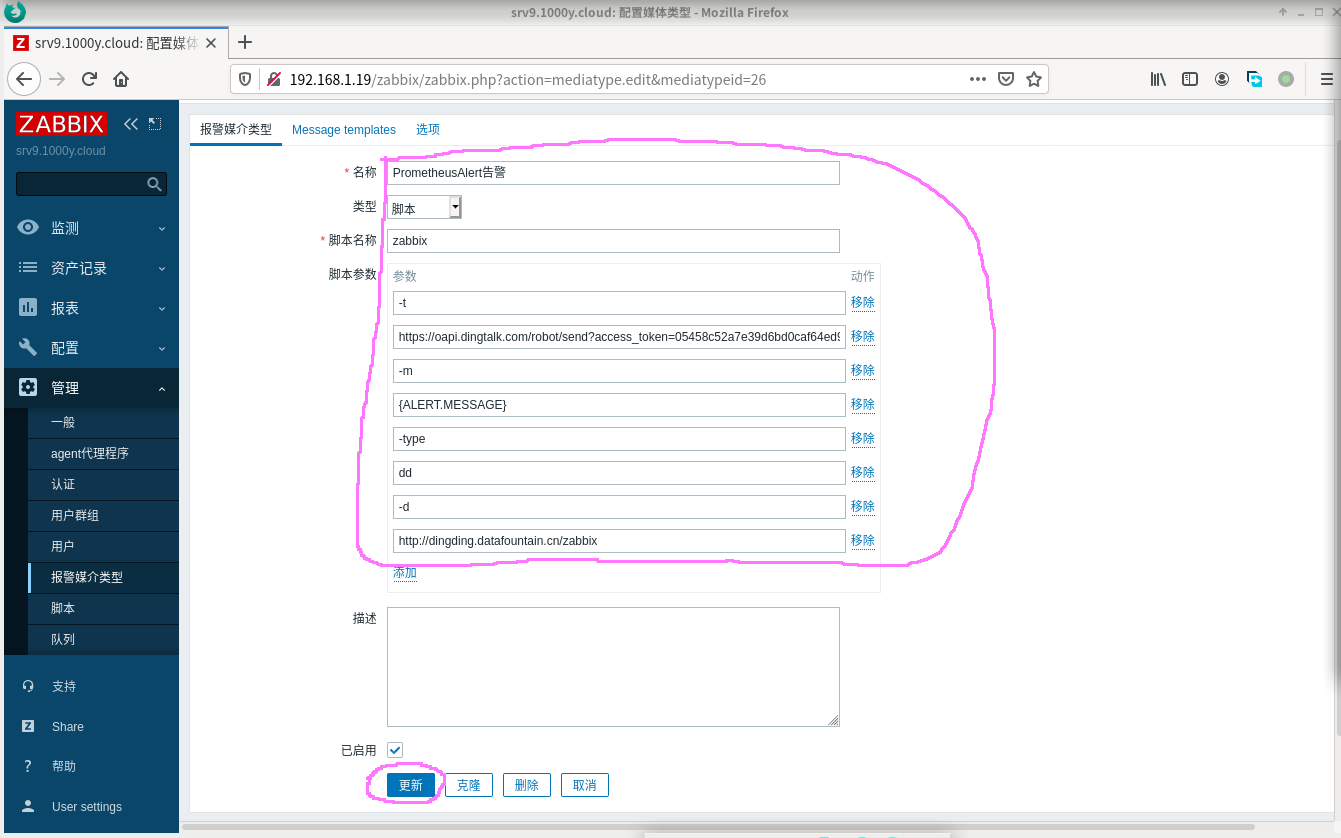Click the -type parameter field
This screenshot has width=1341, height=838.
619,439
